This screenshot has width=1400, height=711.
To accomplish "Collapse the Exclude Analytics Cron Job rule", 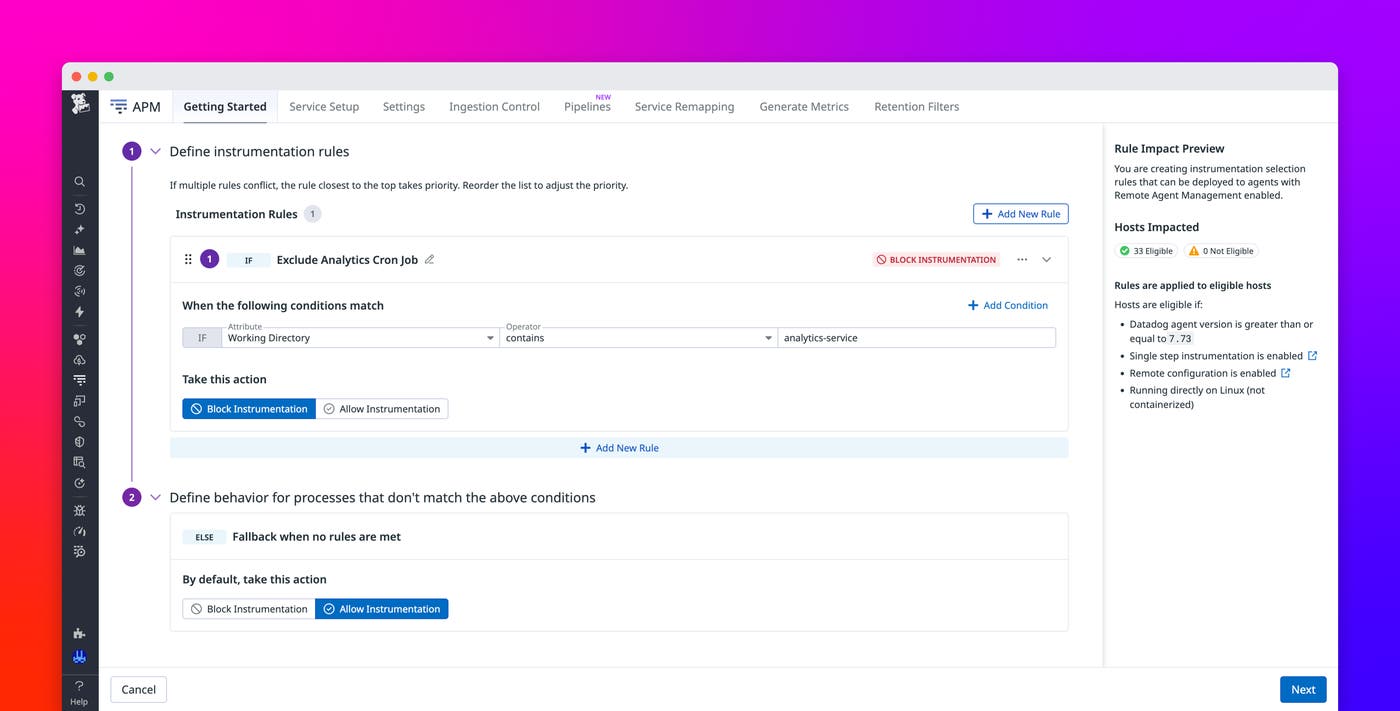I will [1046, 259].
